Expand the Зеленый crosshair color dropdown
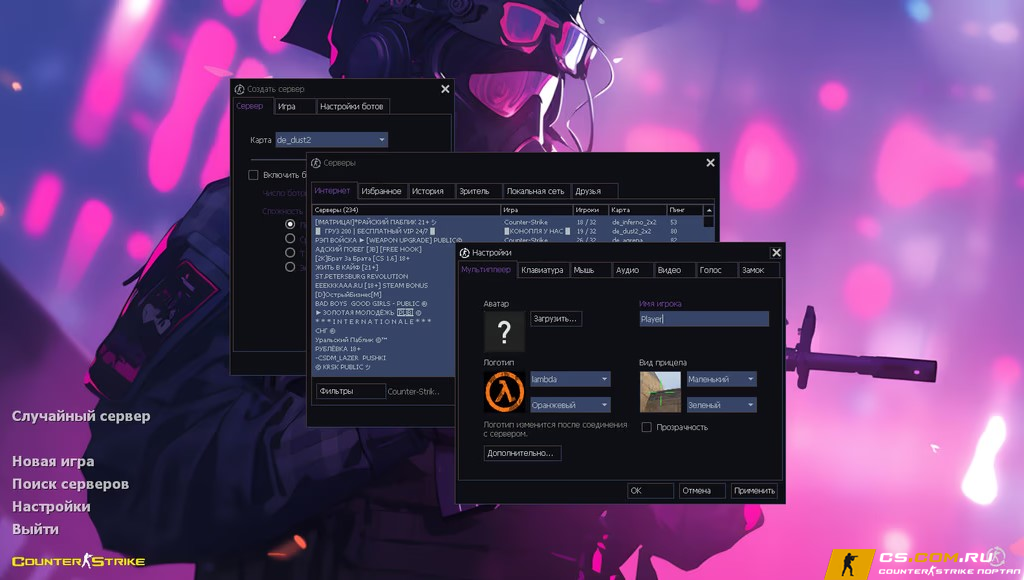 pyautogui.click(x=721, y=405)
